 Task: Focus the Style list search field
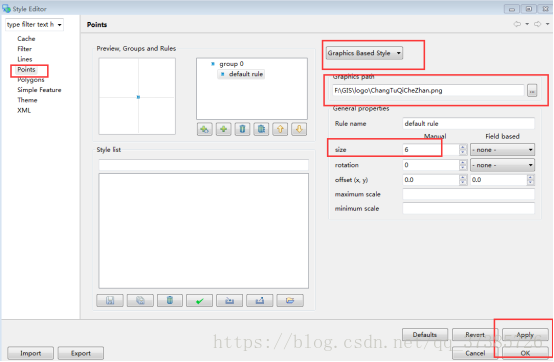coord(204,165)
